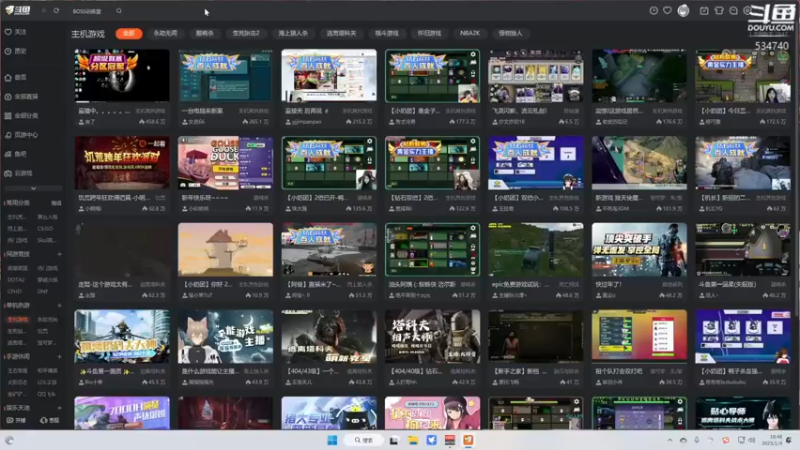Click the stream title 一台电脑来断案
800x450 pixels.
point(202,111)
